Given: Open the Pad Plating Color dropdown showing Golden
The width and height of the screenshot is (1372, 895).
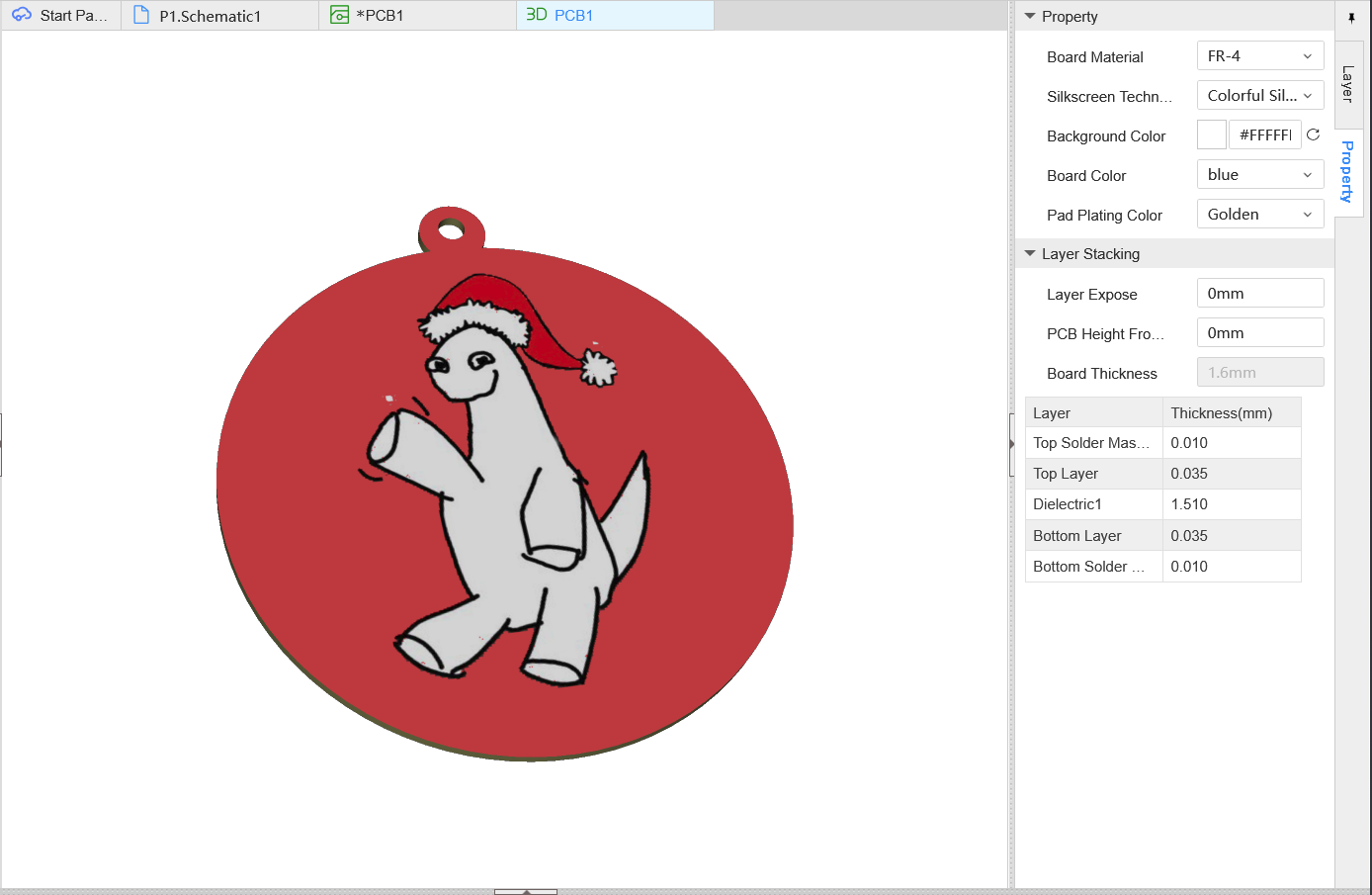Looking at the screenshot, I should coord(1260,215).
